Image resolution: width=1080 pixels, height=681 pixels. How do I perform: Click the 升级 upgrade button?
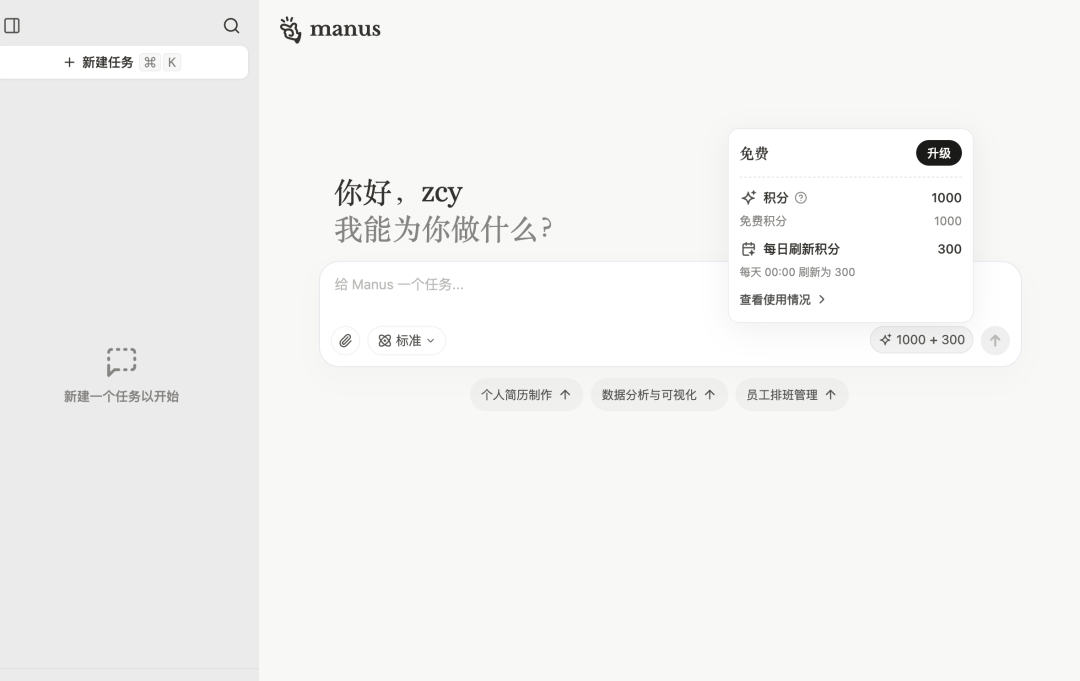coord(938,153)
